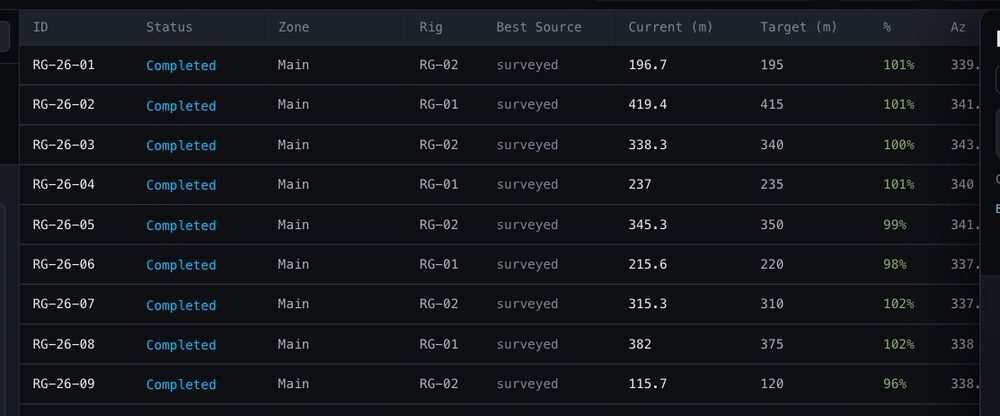Click the 98% completion value

(895, 264)
